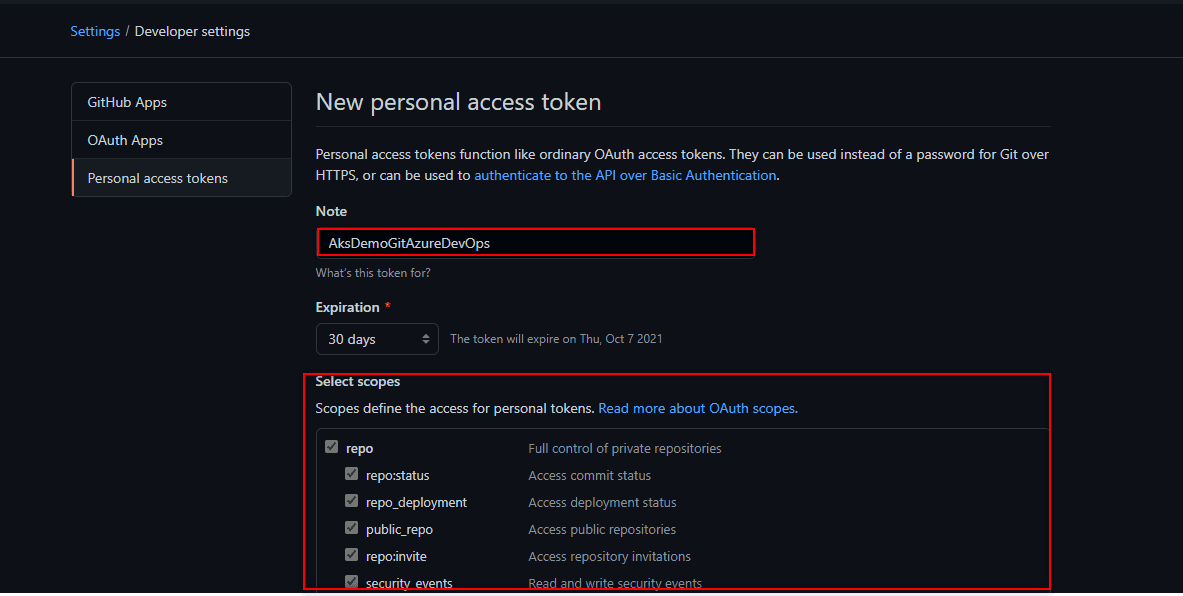Focus the Note input field
This screenshot has width=1183, height=596.
tap(535, 243)
